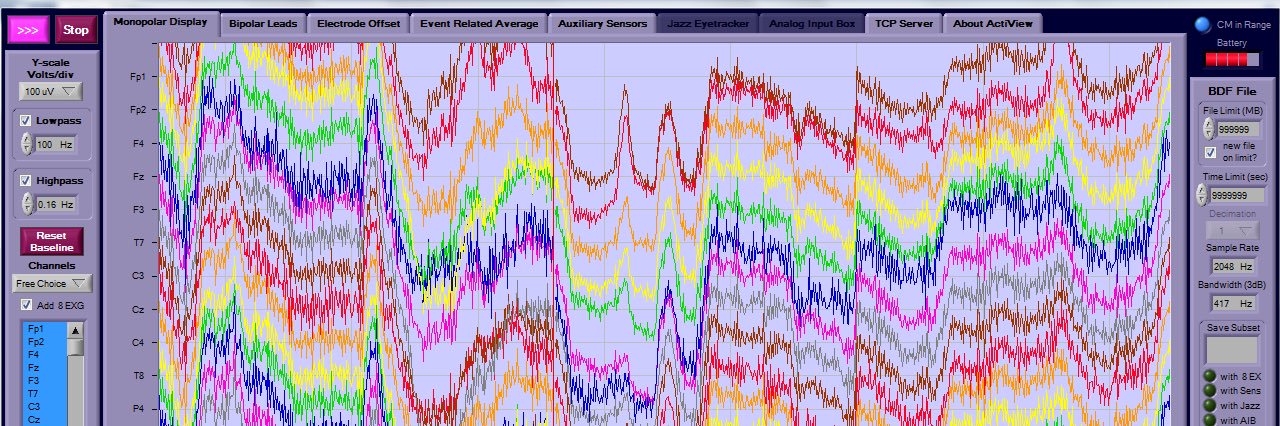Click the Lowpass frequency stepper
1280x426 pixels.
26,144
